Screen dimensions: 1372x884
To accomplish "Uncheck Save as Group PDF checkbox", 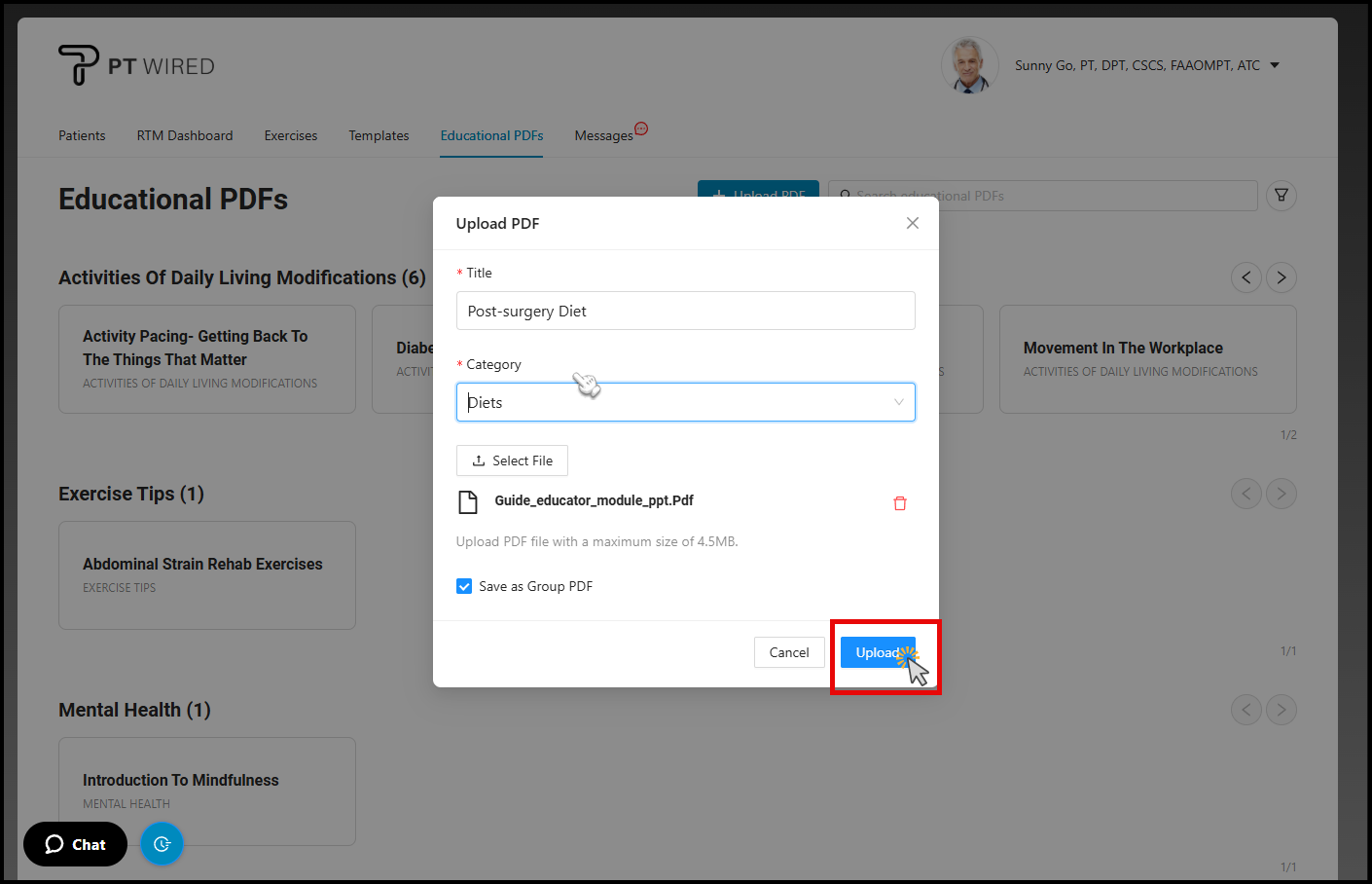I will [x=464, y=586].
